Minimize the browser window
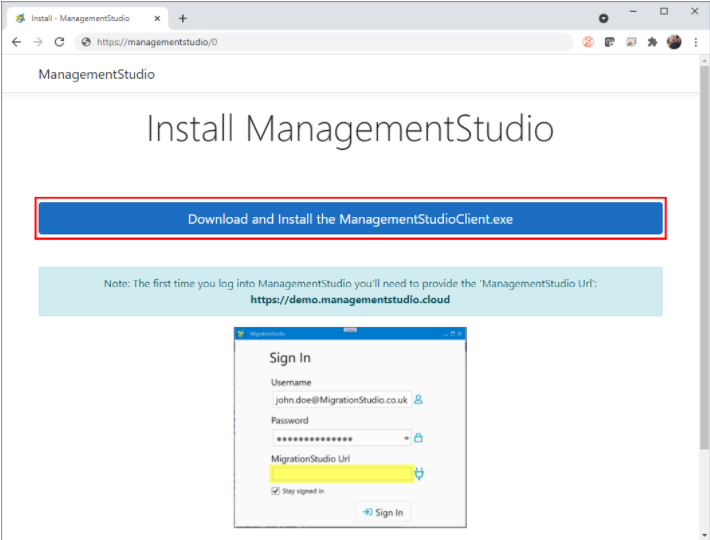 click(633, 11)
